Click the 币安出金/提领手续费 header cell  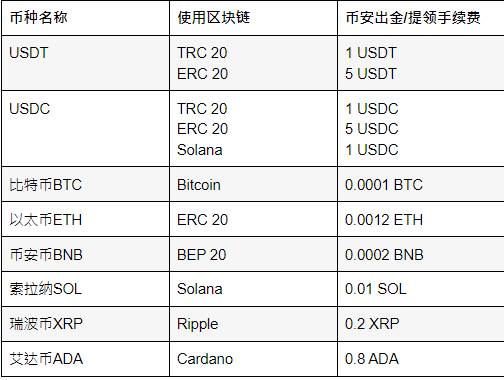coord(421,18)
